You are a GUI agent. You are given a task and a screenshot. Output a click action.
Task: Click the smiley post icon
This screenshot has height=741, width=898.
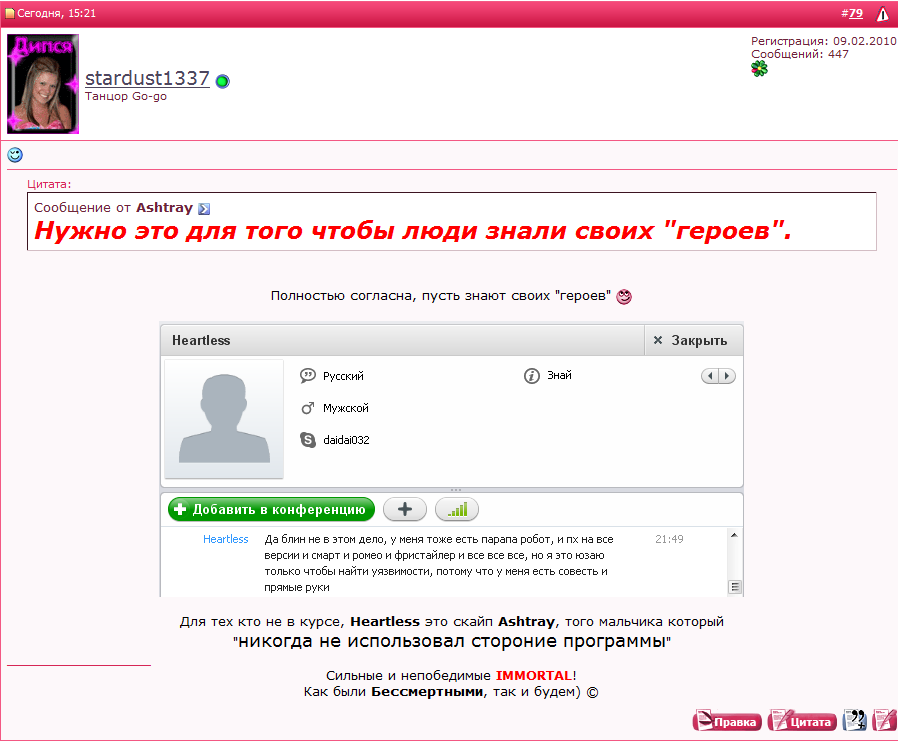tap(15, 155)
